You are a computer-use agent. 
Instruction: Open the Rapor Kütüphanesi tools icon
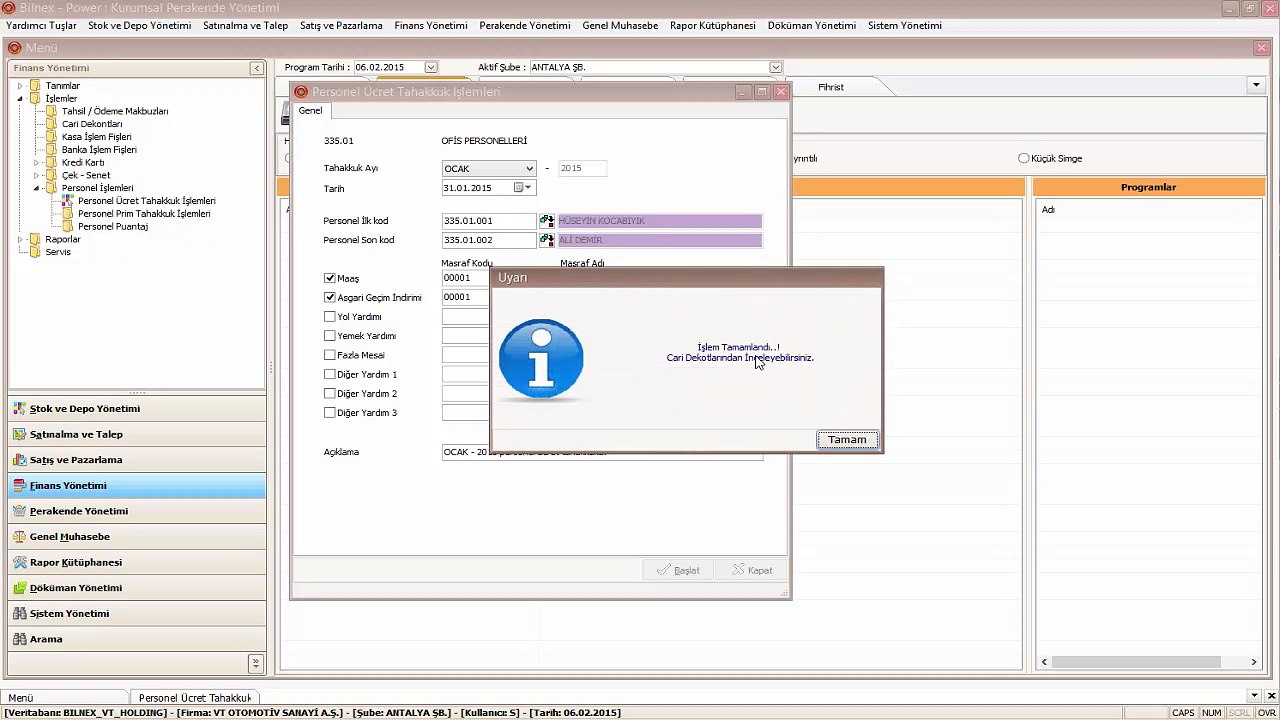coord(20,562)
